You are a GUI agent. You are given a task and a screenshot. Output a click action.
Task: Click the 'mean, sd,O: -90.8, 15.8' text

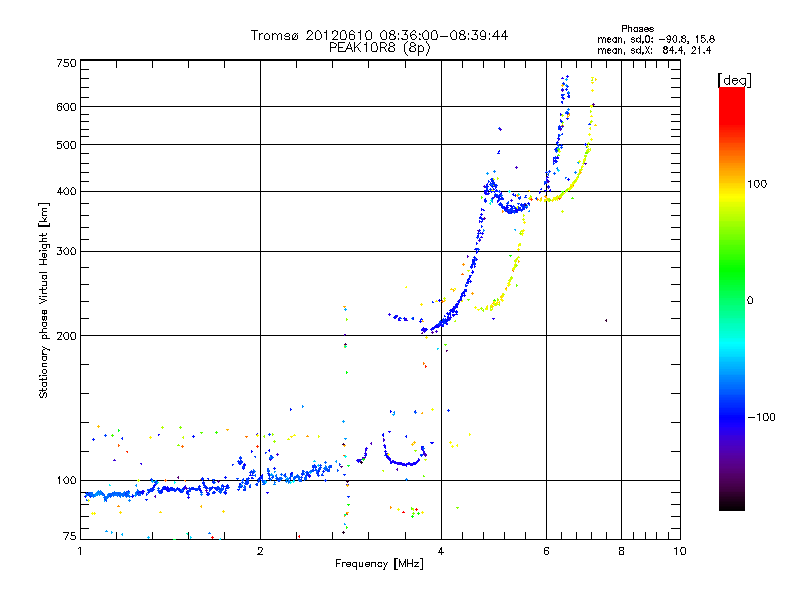coord(656,39)
